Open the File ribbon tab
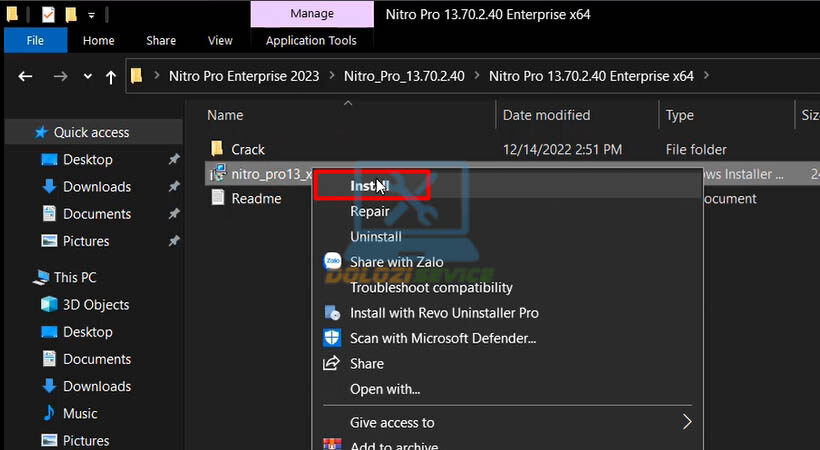Screen dimensions: 820x450 (x=35, y=41)
